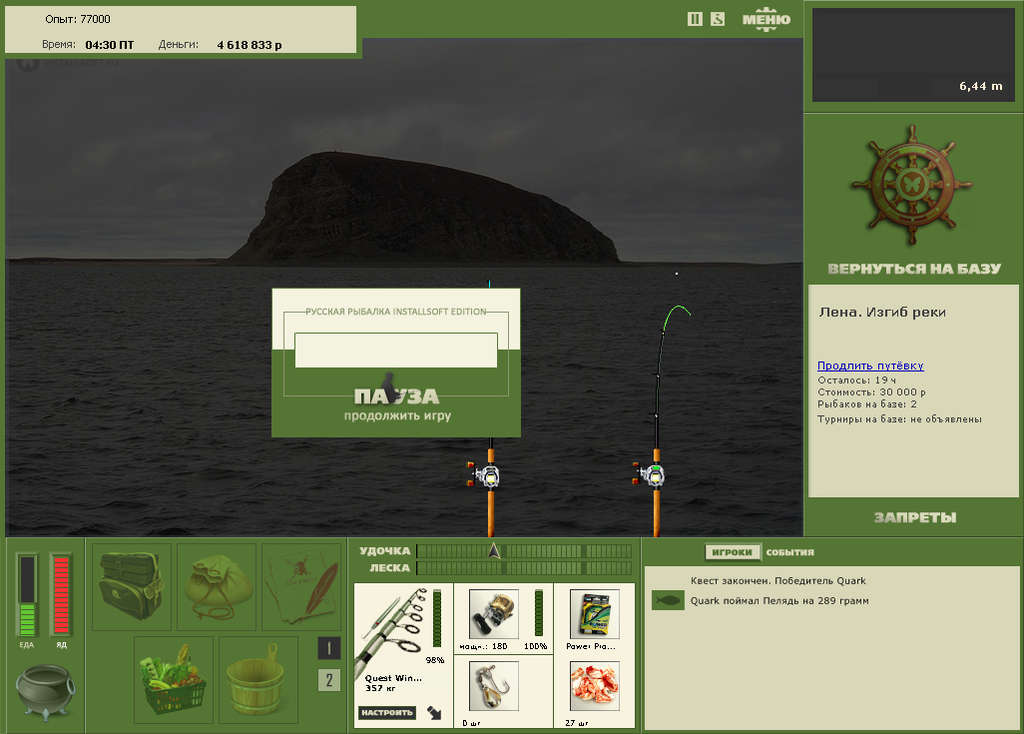Select rod slot number 2
Viewport: 1024px width, 734px height.
(x=328, y=680)
